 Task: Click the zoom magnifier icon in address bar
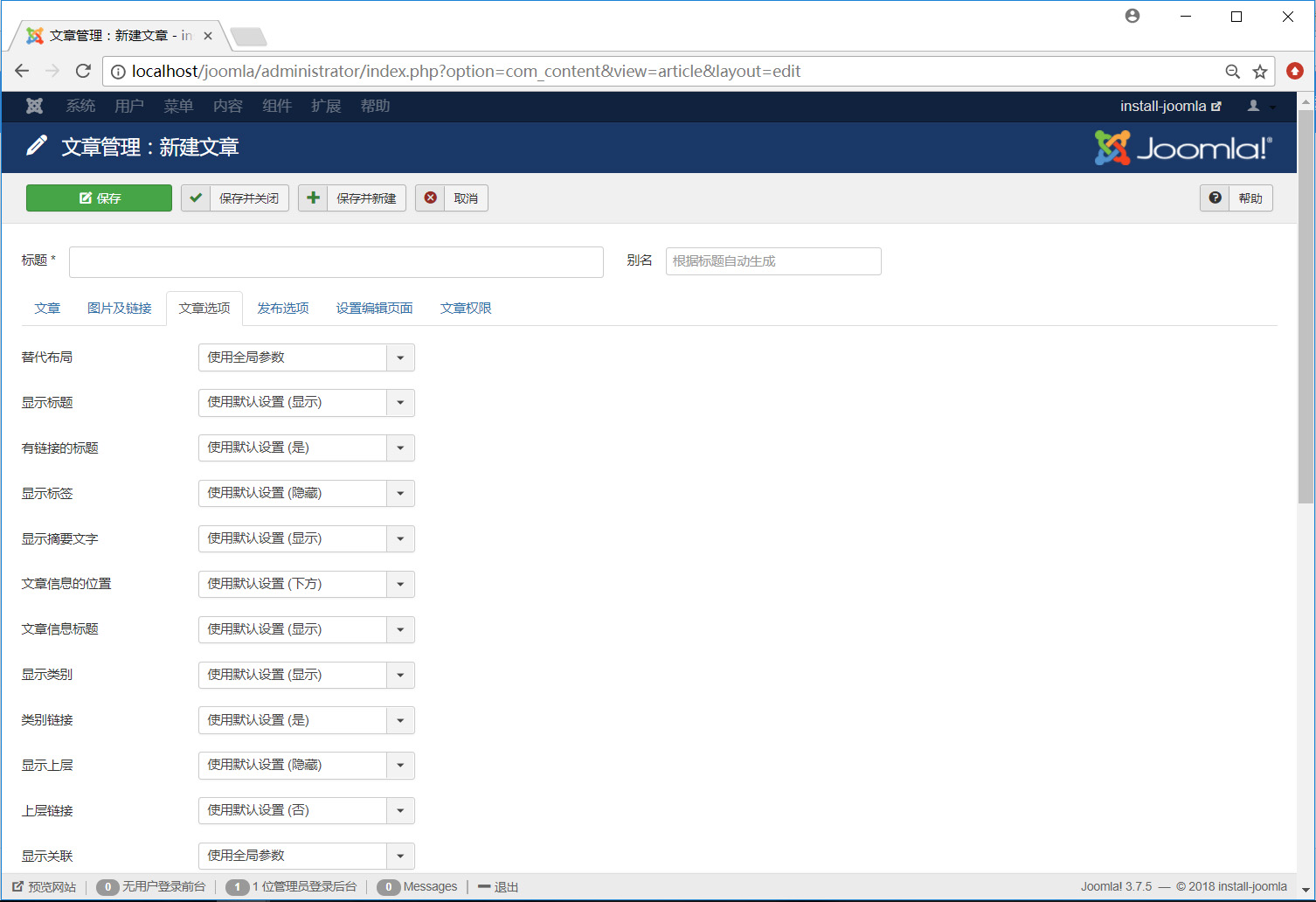pyautogui.click(x=1232, y=72)
